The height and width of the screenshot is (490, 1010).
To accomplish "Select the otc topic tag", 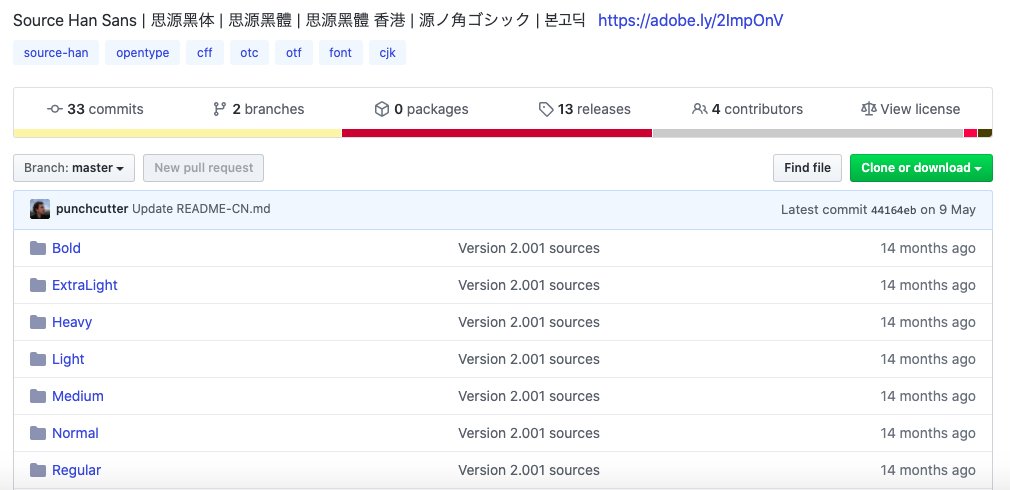I will click(249, 53).
